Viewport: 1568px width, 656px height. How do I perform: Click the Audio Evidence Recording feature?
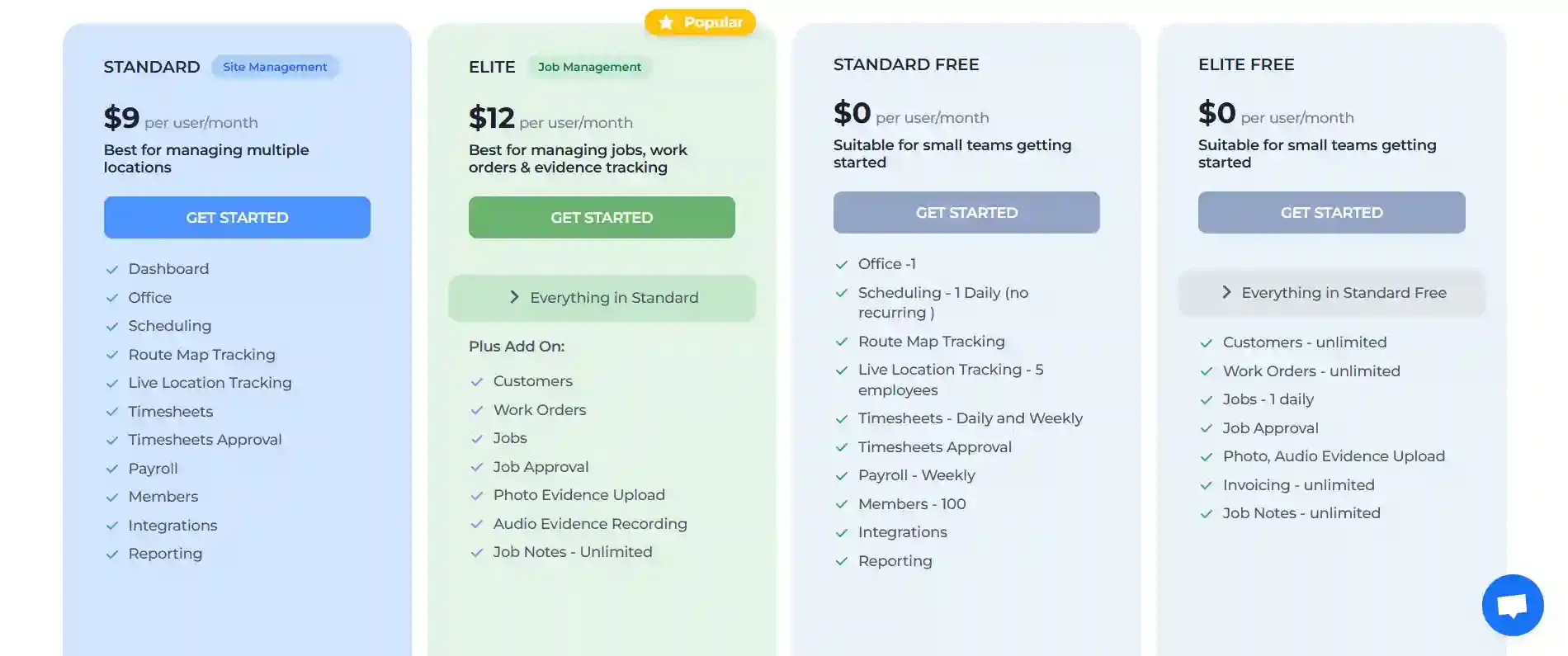[590, 524]
